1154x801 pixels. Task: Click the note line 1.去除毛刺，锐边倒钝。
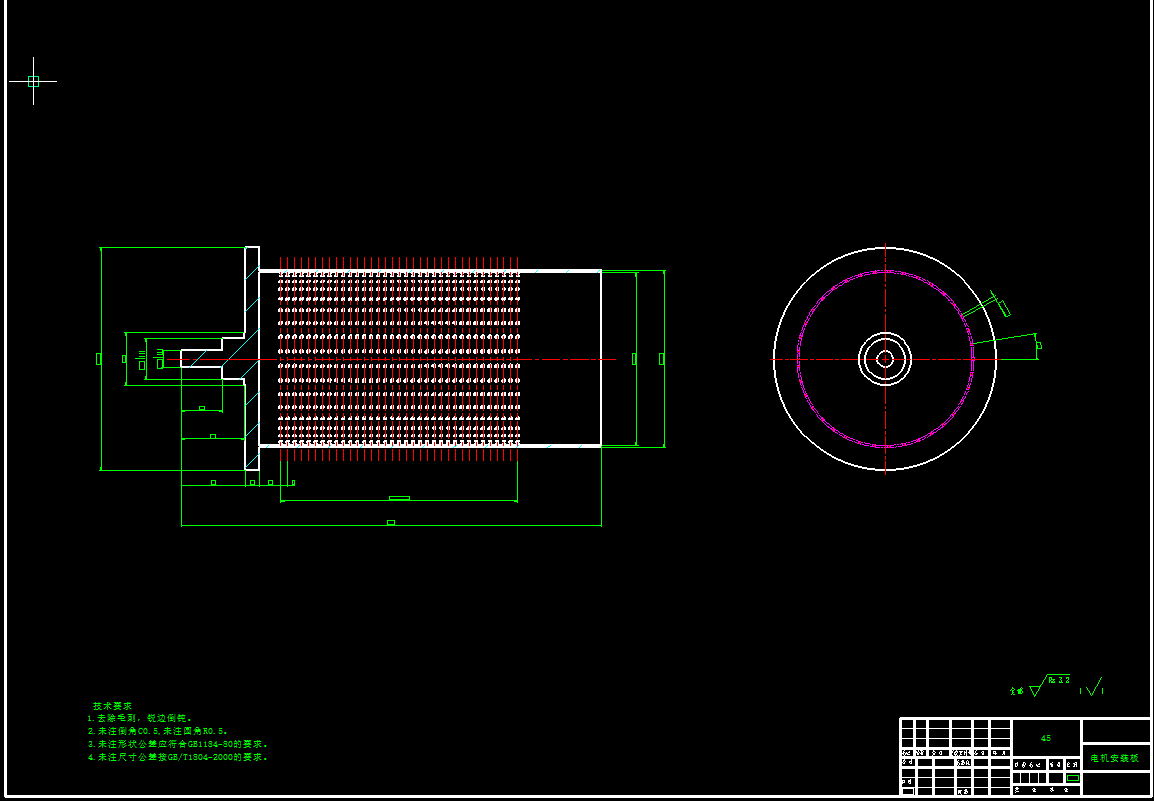[x=140, y=718]
